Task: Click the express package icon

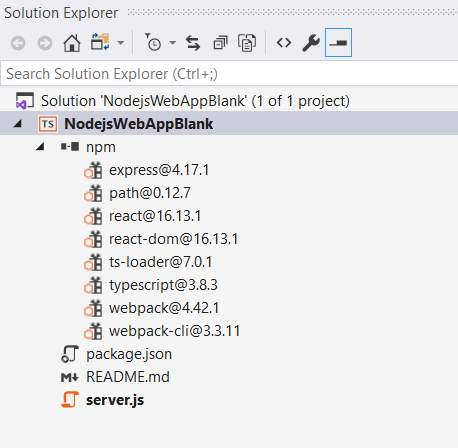Action: pyautogui.click(x=93, y=170)
